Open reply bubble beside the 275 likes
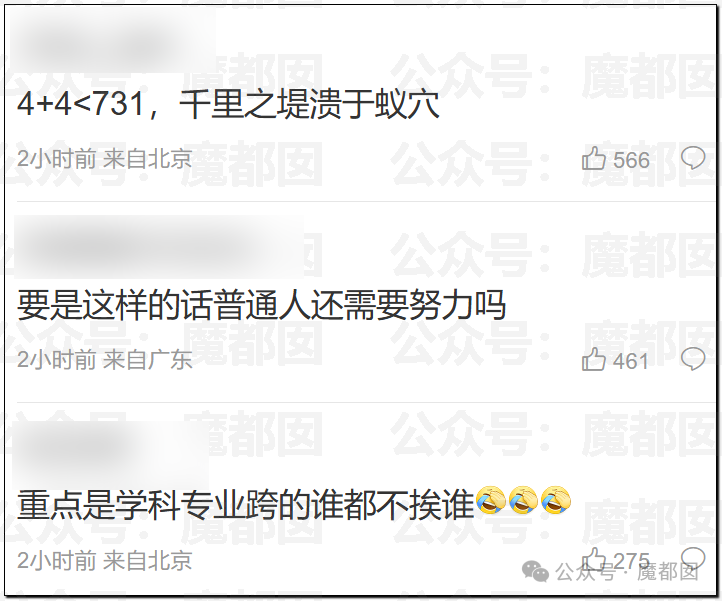722x601 pixels. pyautogui.click(x=693, y=559)
